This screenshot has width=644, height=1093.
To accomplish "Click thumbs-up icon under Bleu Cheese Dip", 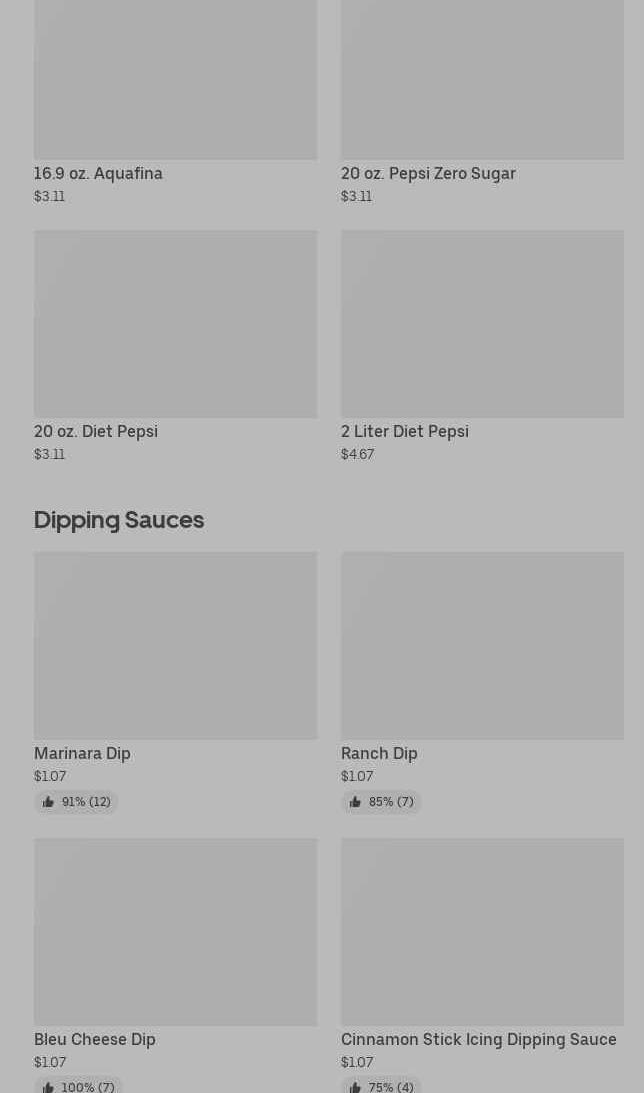I will click(x=48, y=1087).
